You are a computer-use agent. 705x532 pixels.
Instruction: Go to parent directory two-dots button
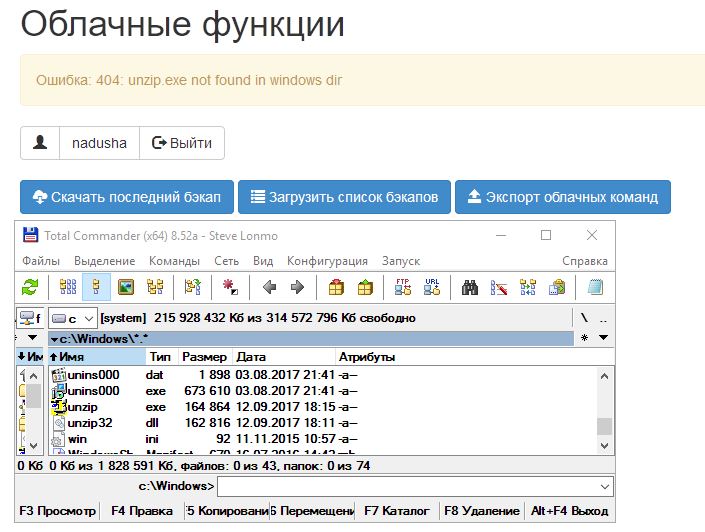click(603, 319)
